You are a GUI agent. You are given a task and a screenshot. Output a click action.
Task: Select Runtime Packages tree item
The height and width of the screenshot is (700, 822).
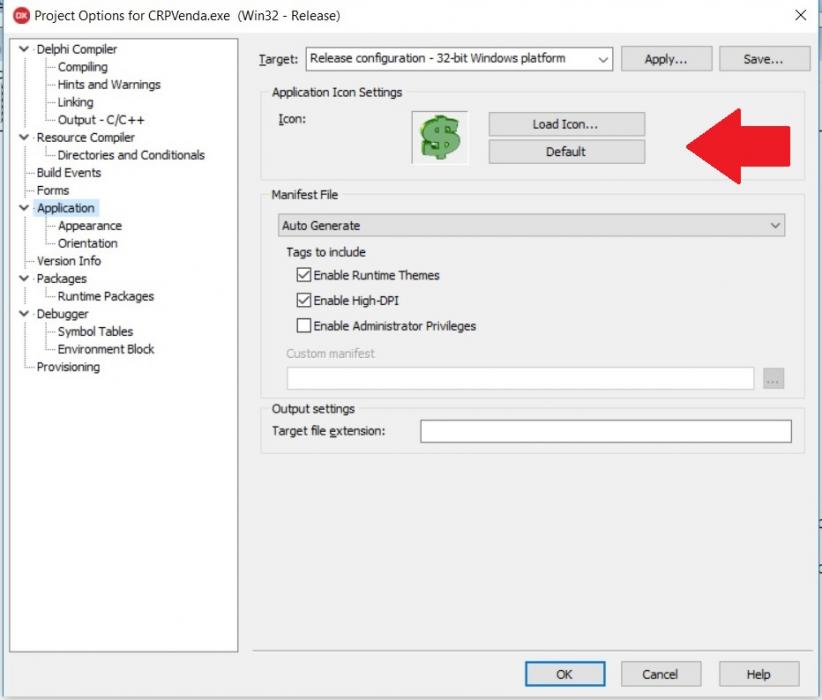point(106,296)
